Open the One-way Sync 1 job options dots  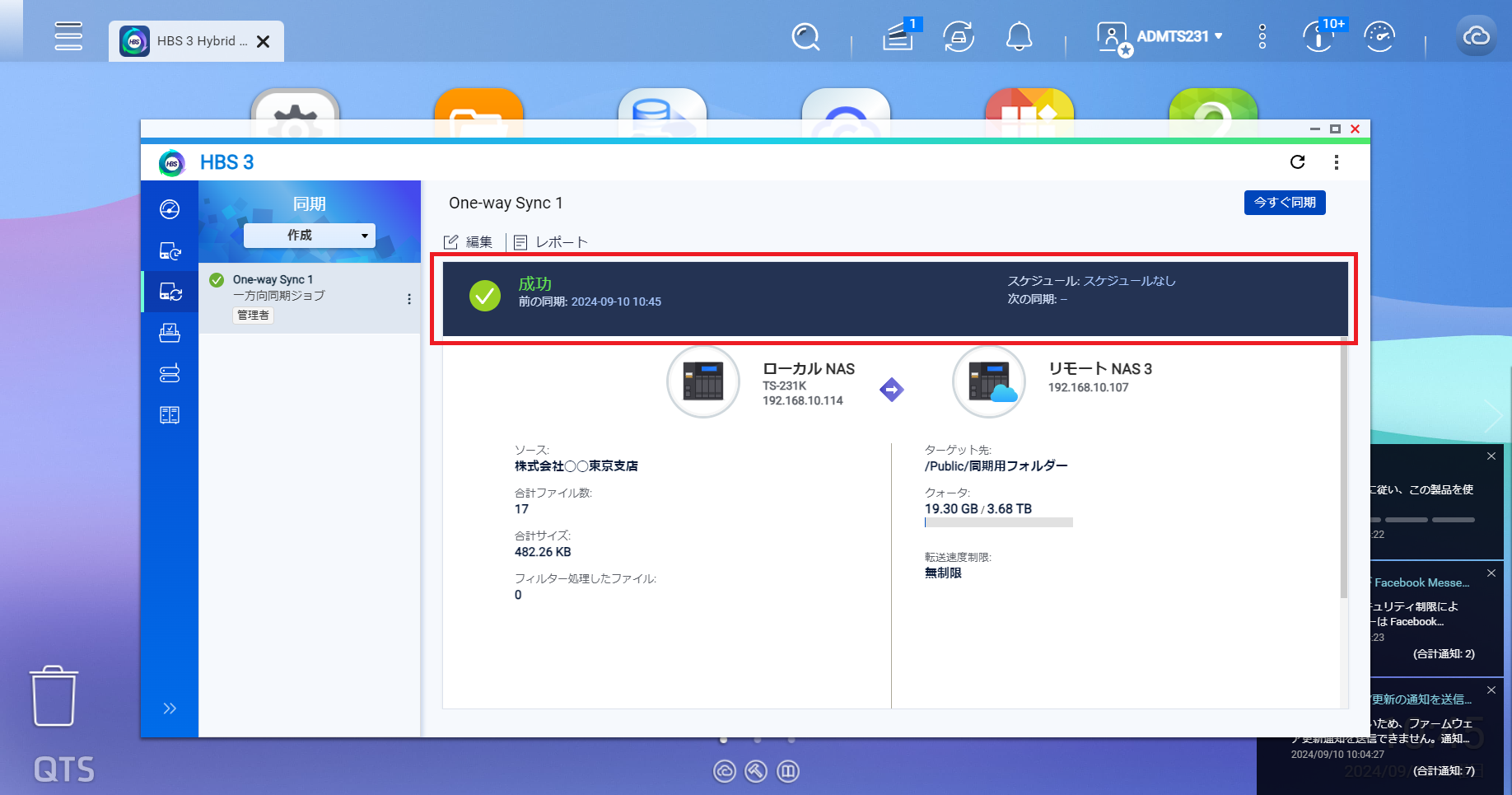(409, 299)
